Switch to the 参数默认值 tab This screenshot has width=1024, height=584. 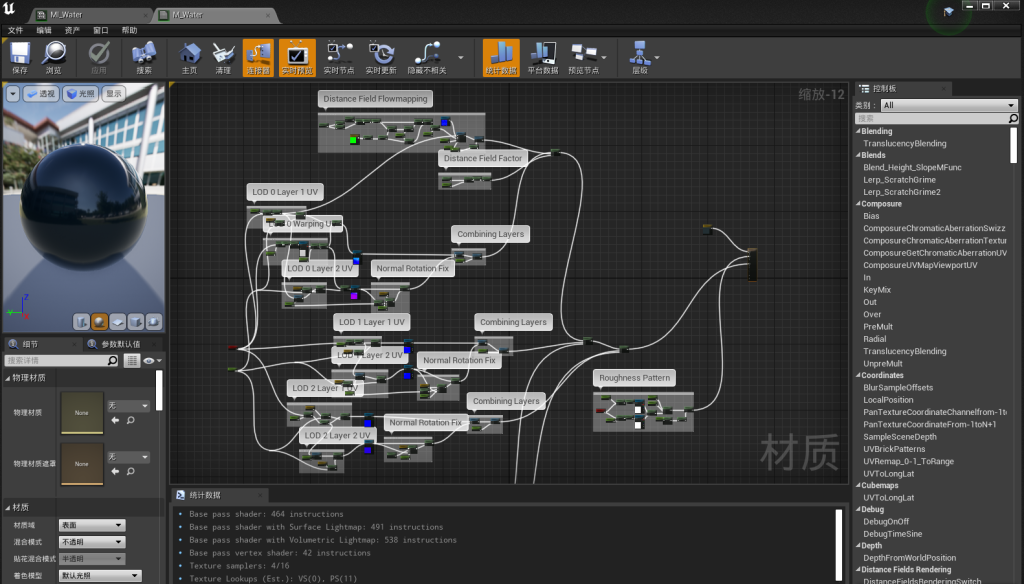[121, 344]
